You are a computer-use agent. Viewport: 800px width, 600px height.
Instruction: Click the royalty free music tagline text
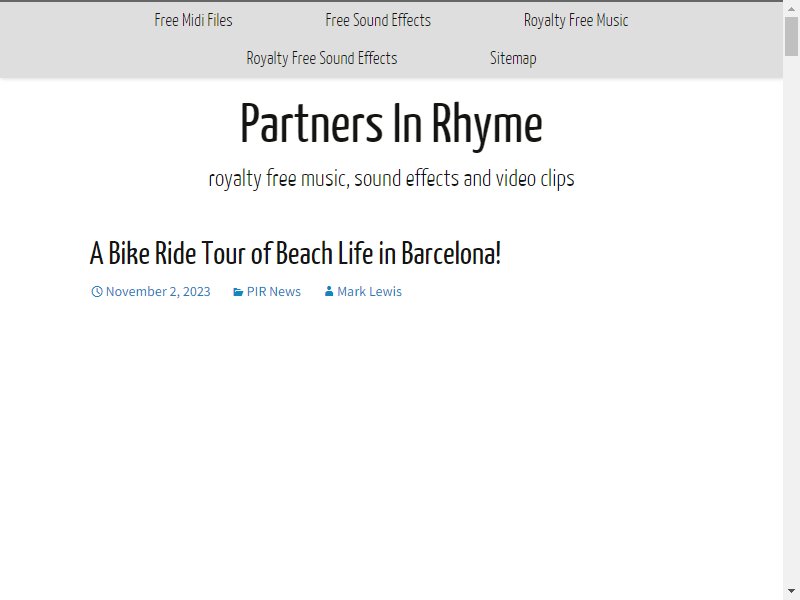391,179
